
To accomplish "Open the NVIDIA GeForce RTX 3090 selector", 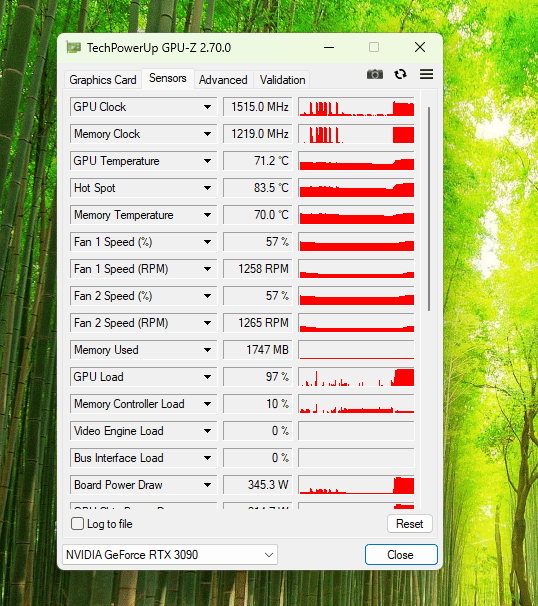I will point(170,555).
